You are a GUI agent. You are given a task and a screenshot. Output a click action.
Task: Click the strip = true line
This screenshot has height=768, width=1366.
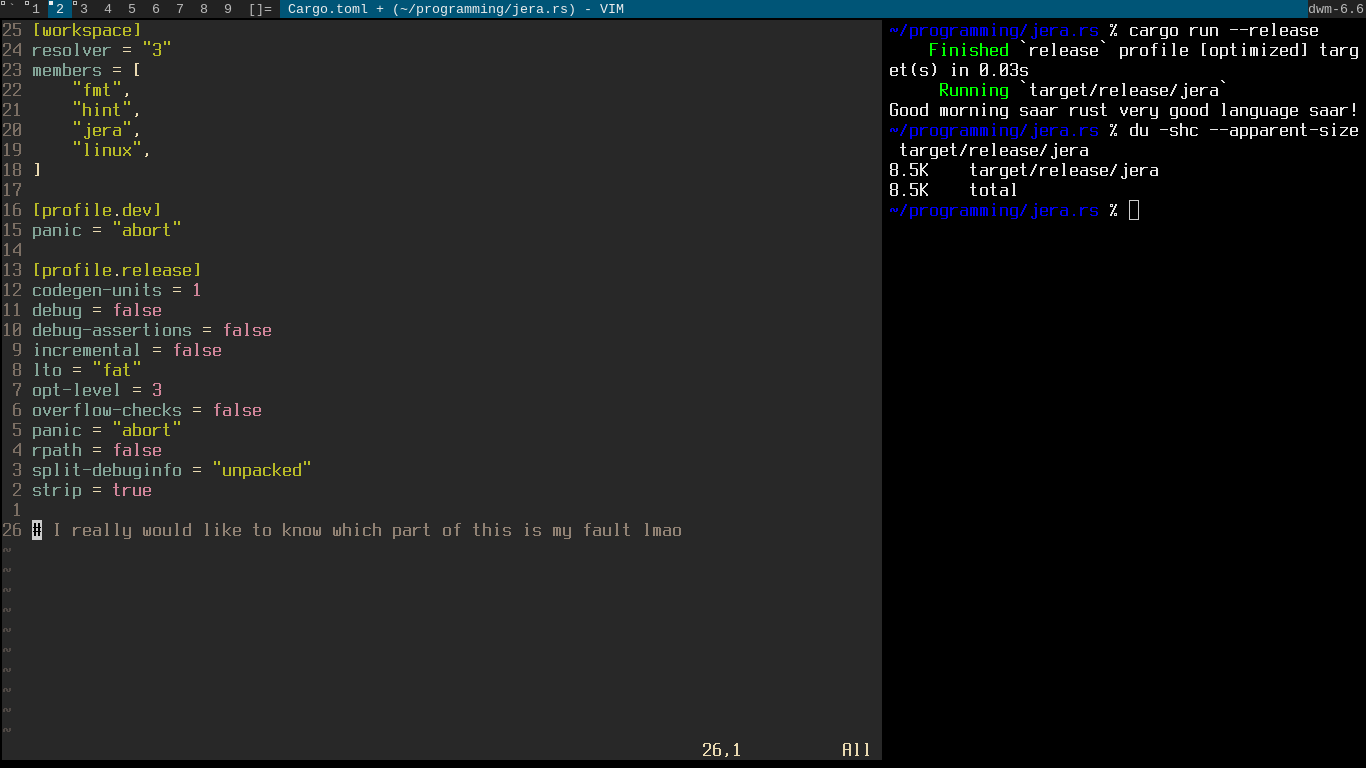(x=92, y=490)
